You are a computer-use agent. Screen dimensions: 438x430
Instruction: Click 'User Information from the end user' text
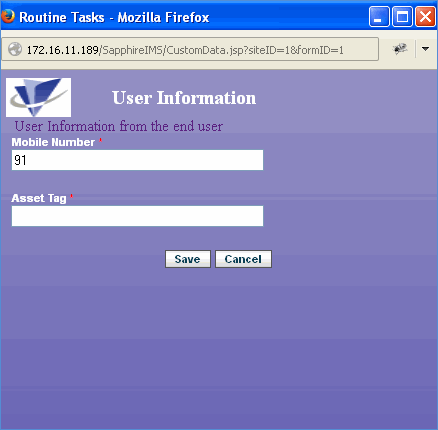119,126
